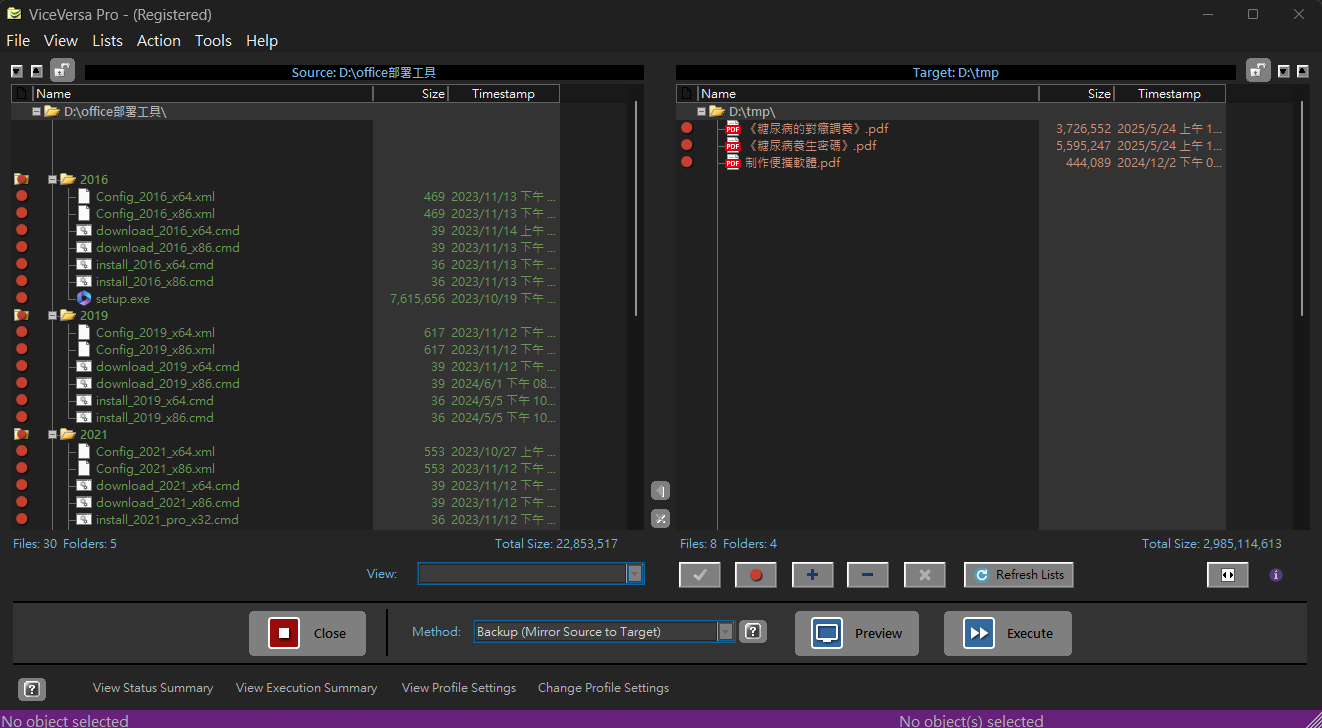Click the red dot button
This screenshot has height=728, width=1322.
756,575
